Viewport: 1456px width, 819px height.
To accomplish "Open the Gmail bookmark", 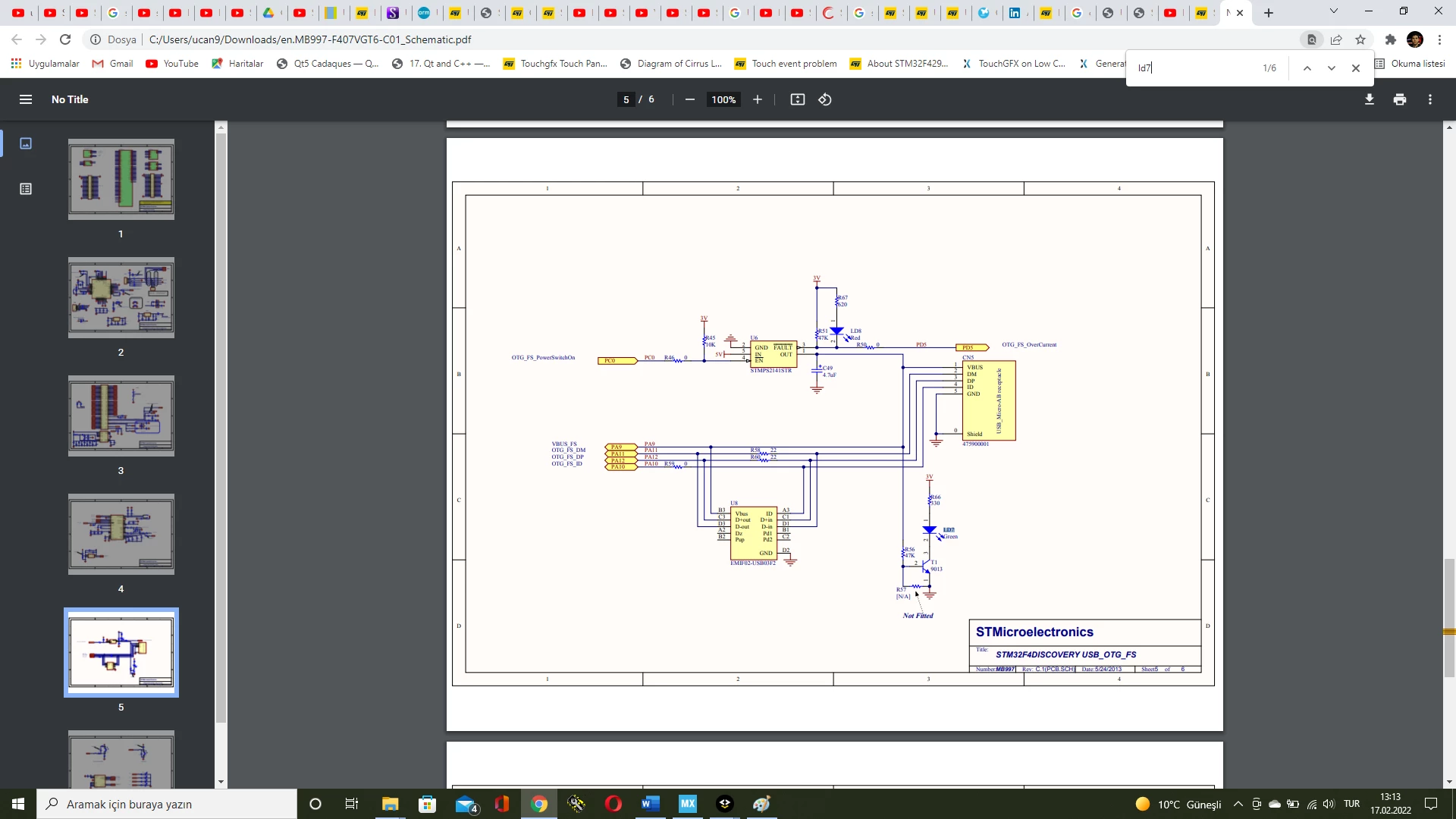I will pyautogui.click(x=112, y=64).
